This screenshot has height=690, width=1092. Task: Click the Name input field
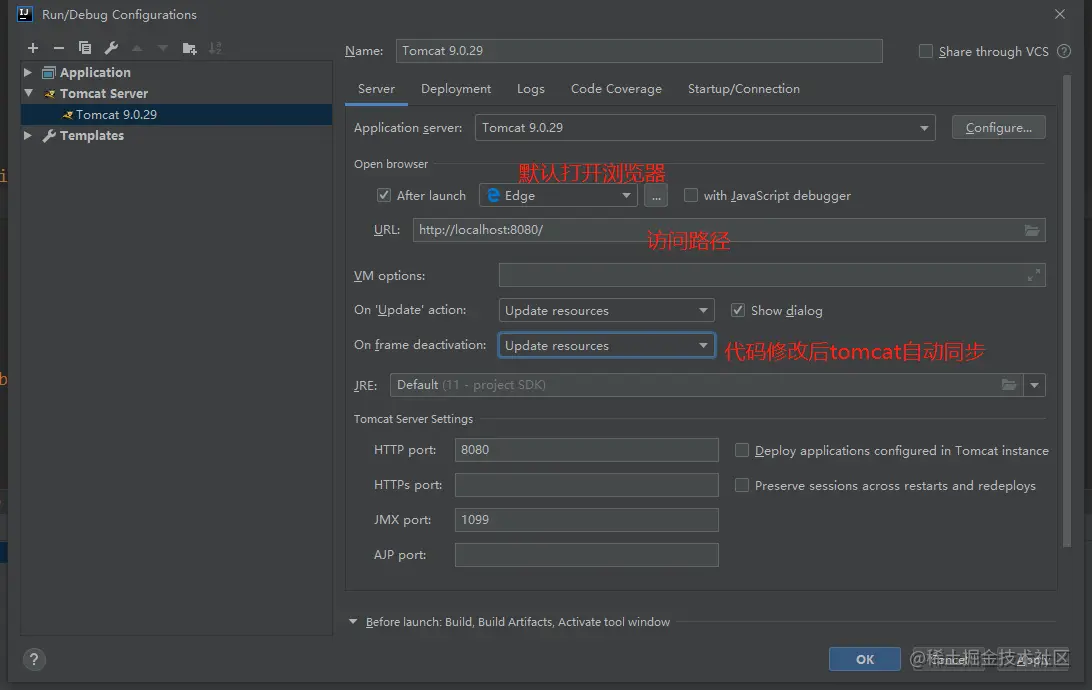(639, 51)
